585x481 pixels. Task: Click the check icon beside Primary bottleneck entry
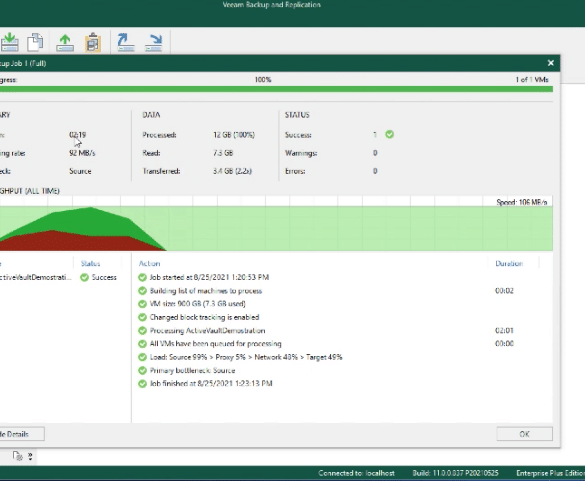[142, 370]
